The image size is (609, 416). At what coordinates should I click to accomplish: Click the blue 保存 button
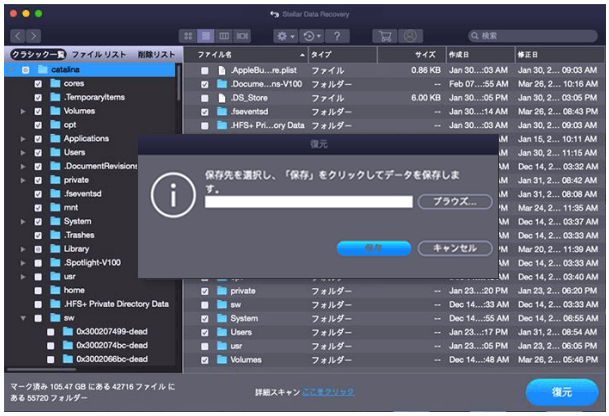click(374, 248)
